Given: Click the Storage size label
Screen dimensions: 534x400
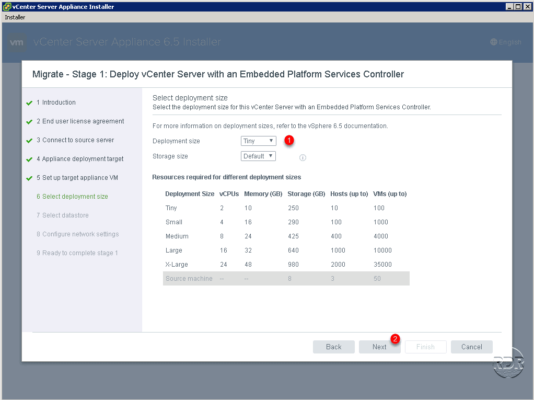Looking at the screenshot, I should tap(170, 156).
